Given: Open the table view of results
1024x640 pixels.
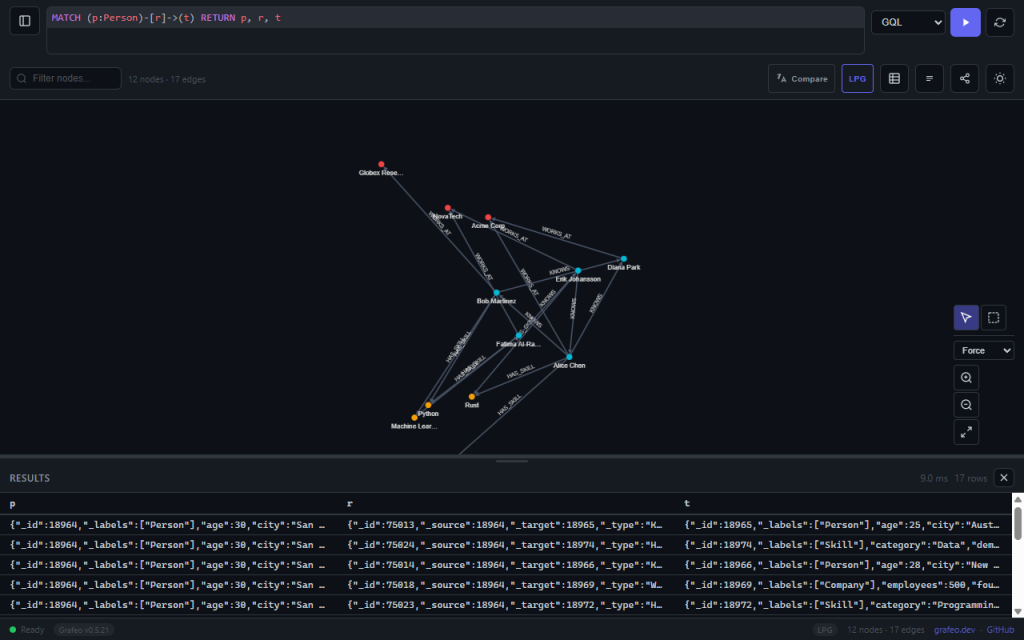Looking at the screenshot, I should (x=893, y=78).
